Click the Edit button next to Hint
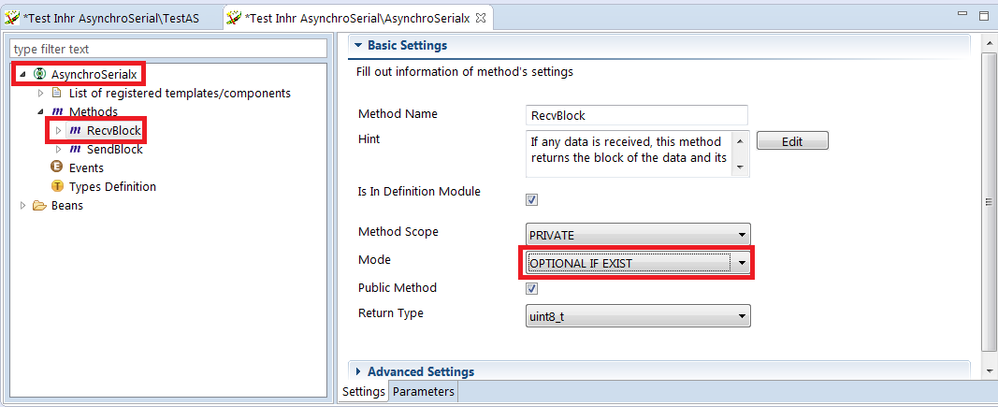The width and height of the screenshot is (998, 407). [x=792, y=142]
